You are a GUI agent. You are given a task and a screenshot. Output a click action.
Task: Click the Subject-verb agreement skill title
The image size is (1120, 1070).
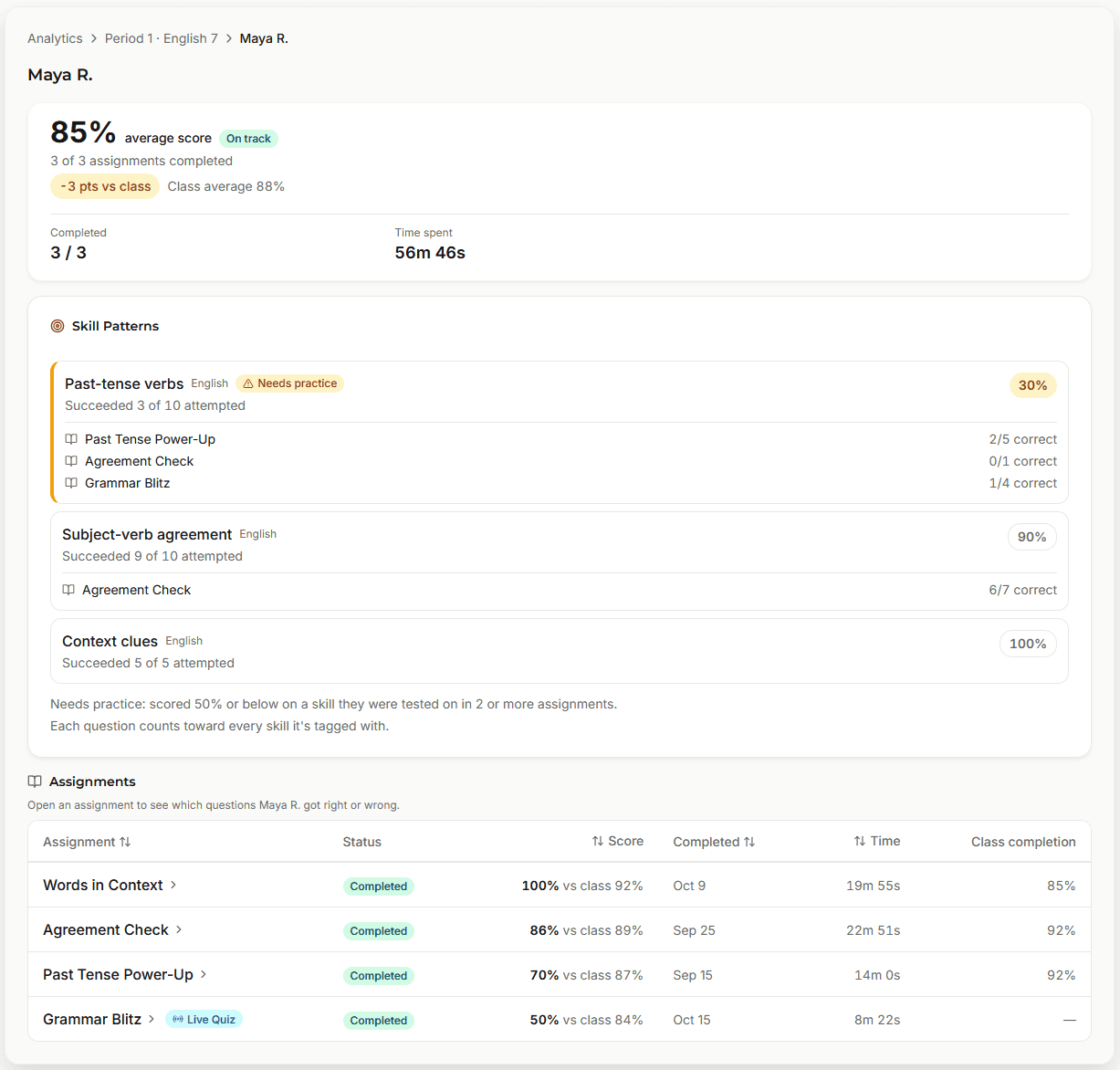[147, 534]
